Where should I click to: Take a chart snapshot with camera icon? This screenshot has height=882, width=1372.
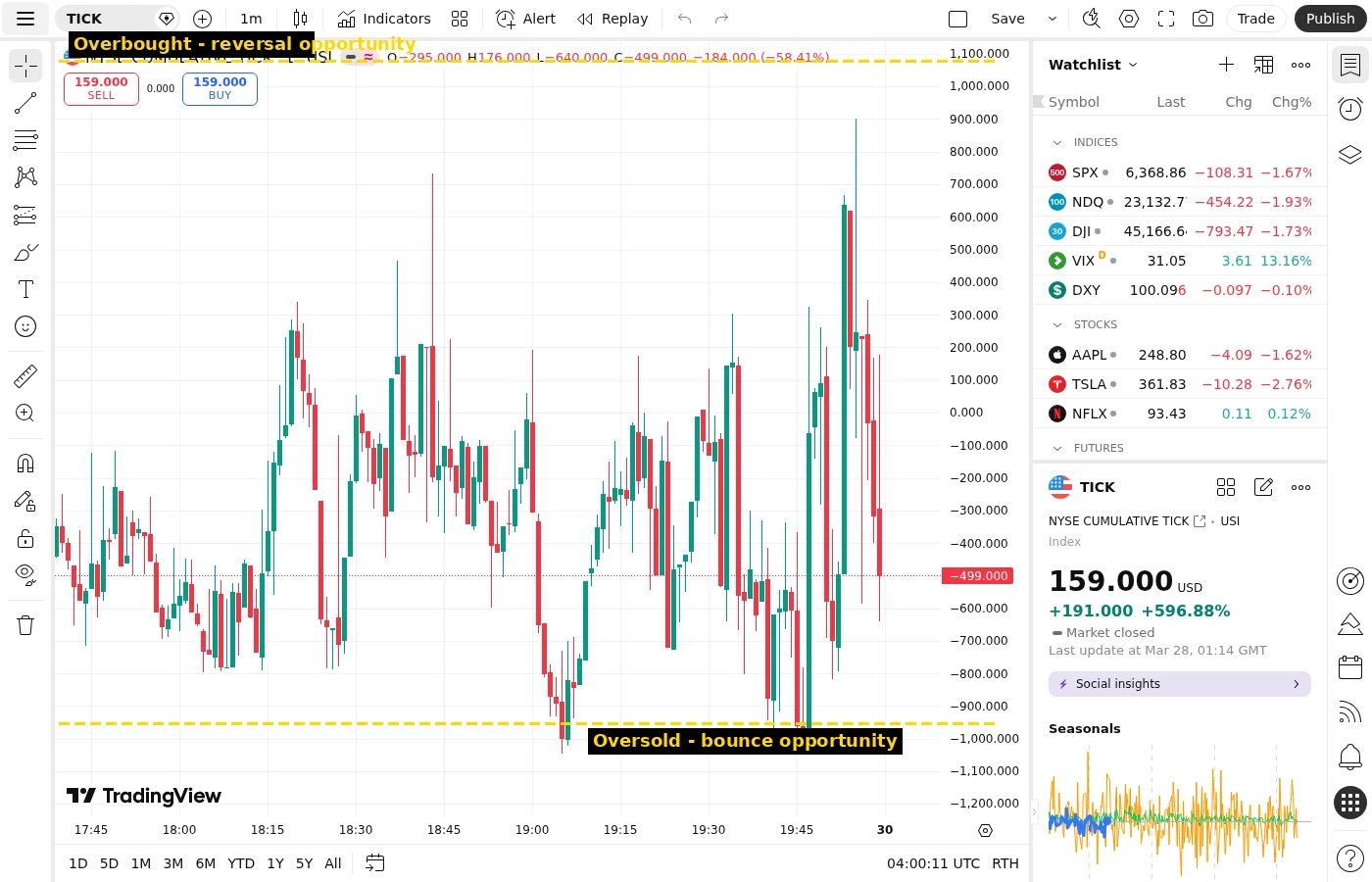1203,19
